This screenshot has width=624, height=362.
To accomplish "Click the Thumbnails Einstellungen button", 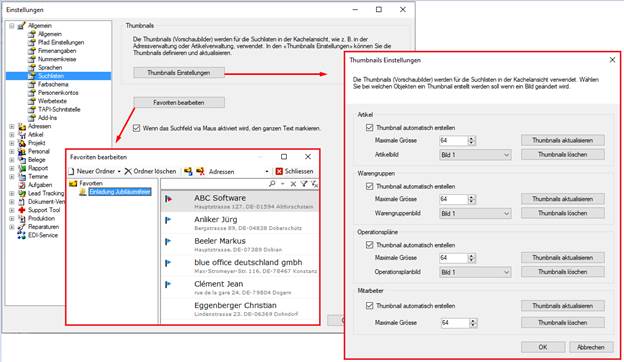I will 179,72.
